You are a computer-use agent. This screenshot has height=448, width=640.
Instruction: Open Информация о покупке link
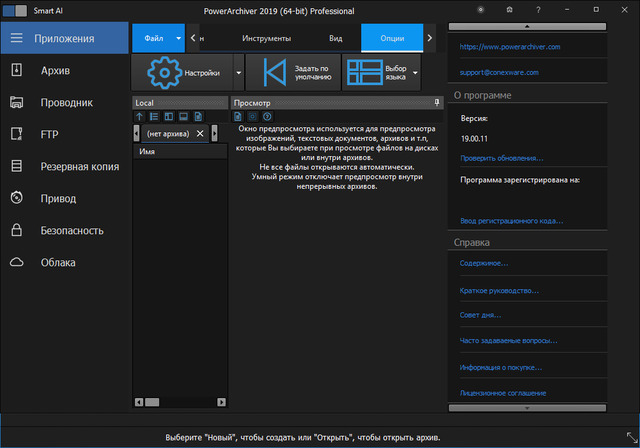point(500,368)
